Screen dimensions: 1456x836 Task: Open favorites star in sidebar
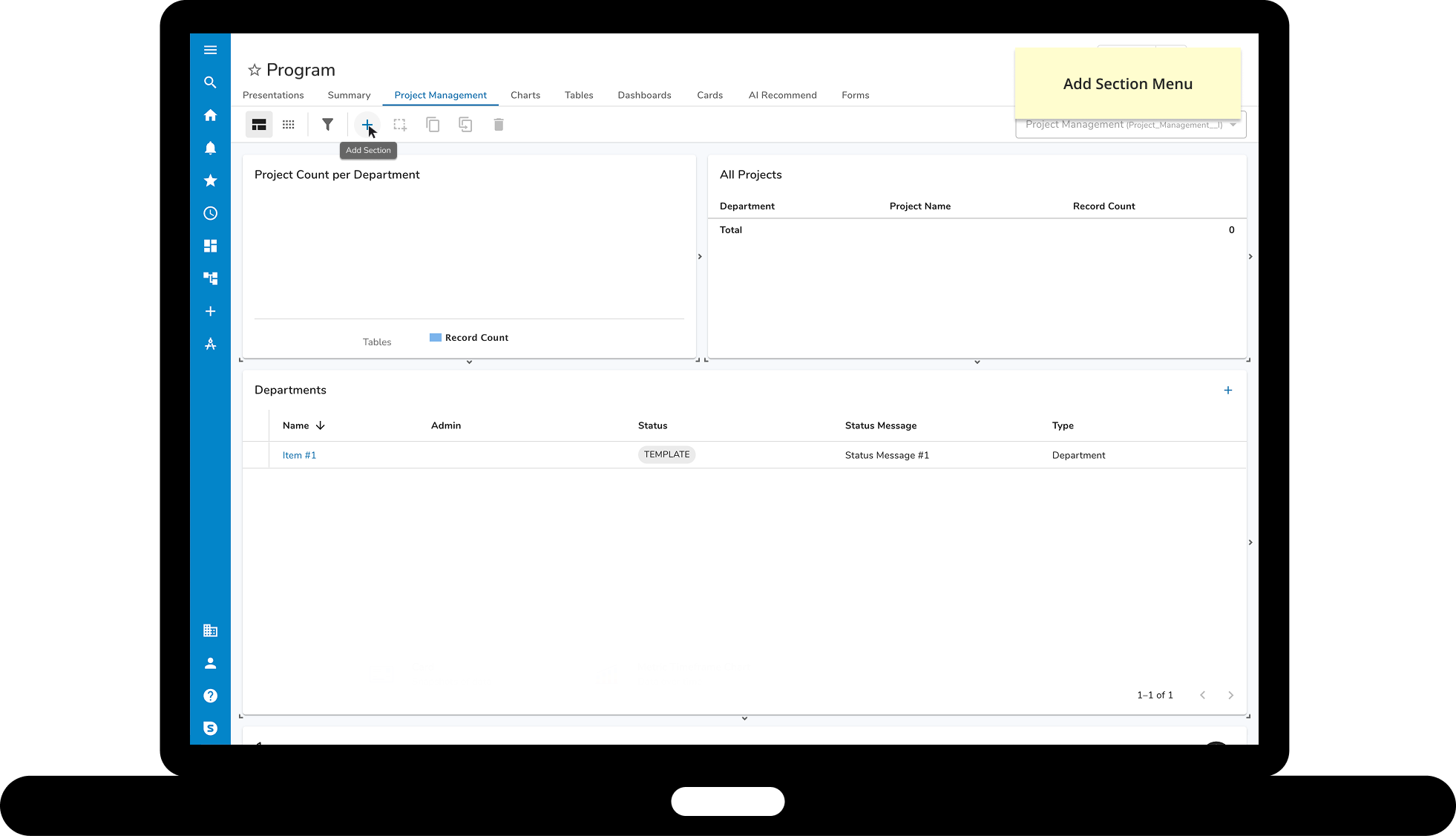pyautogui.click(x=210, y=180)
